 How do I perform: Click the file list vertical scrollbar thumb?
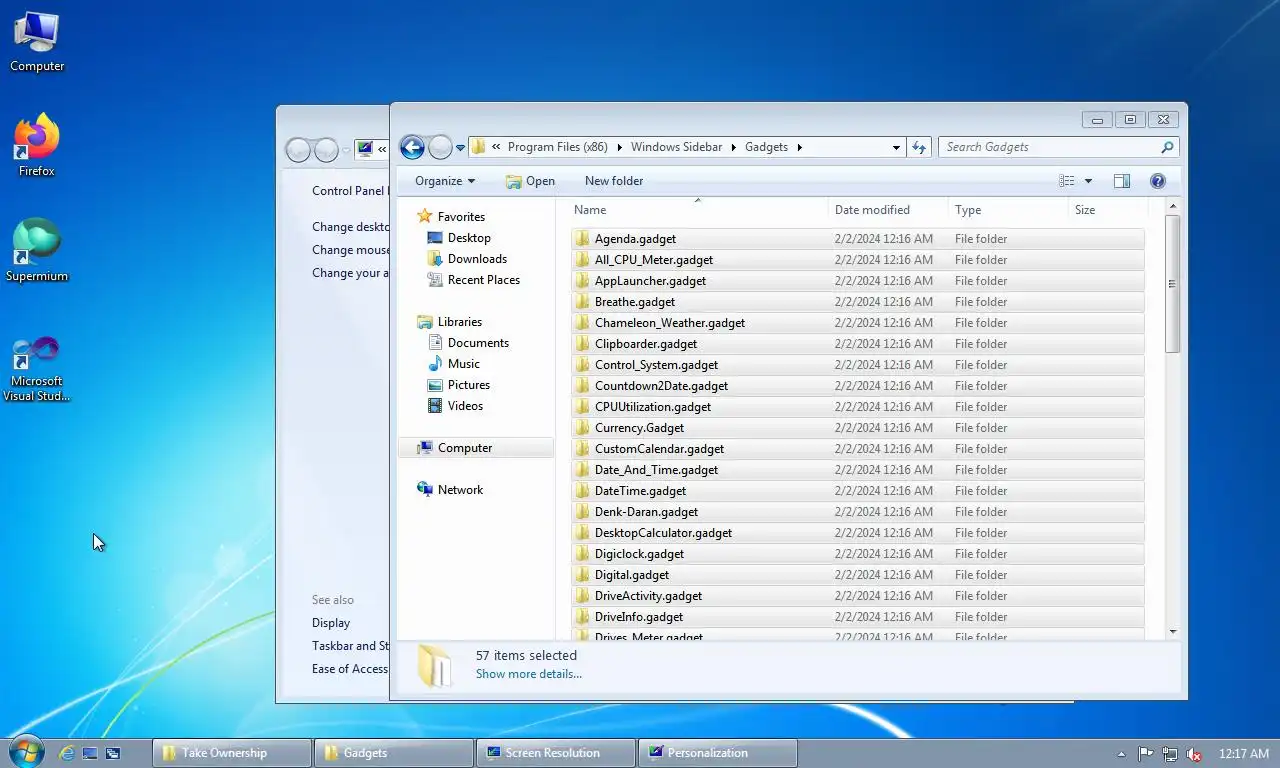click(1173, 284)
